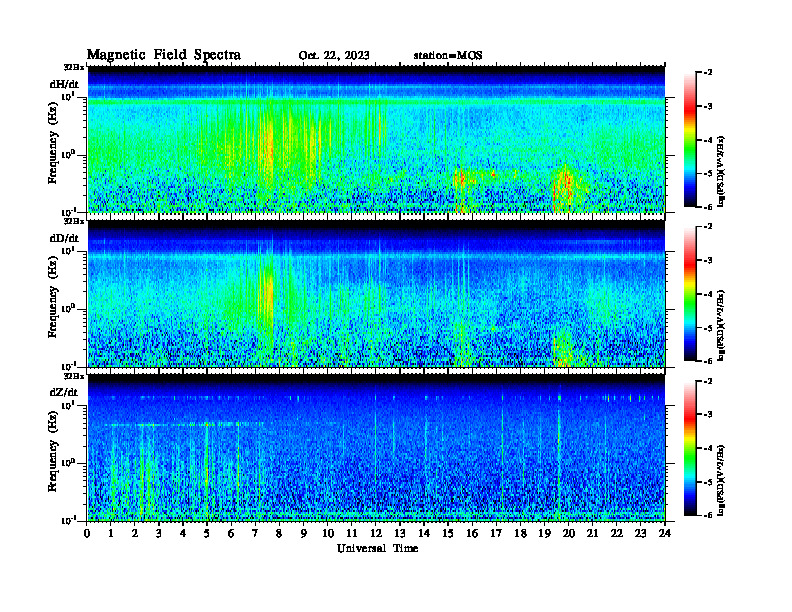Image resolution: width=792 pixels, height=612 pixels.
Task: Click hour tick label 8 on the time axis
Action: tap(279, 533)
